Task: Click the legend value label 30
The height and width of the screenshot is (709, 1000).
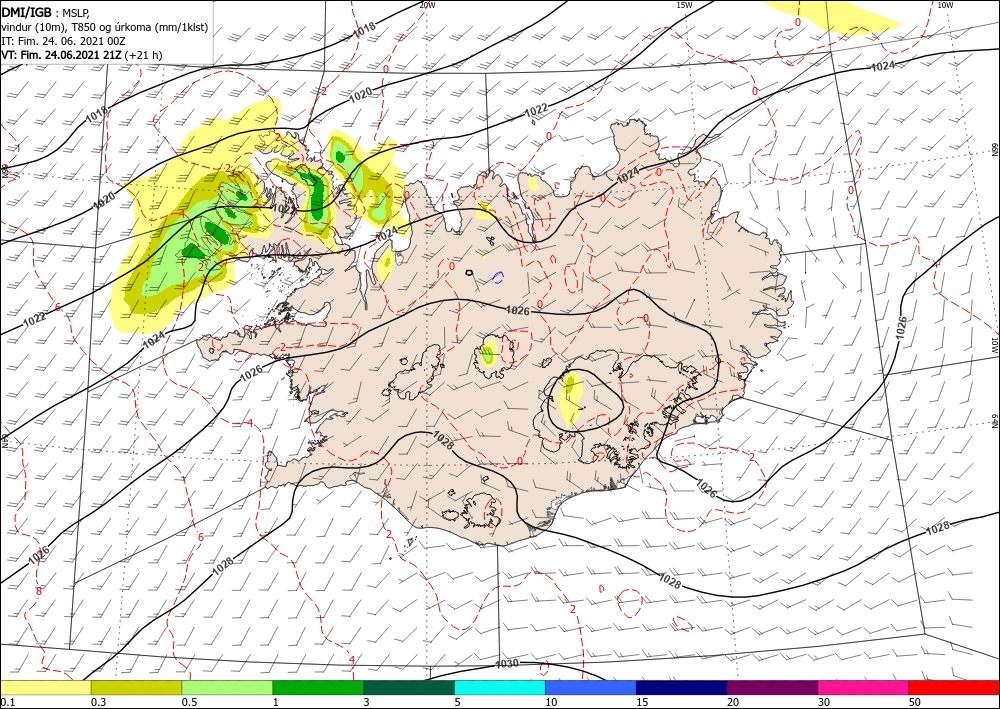Action: (x=824, y=702)
